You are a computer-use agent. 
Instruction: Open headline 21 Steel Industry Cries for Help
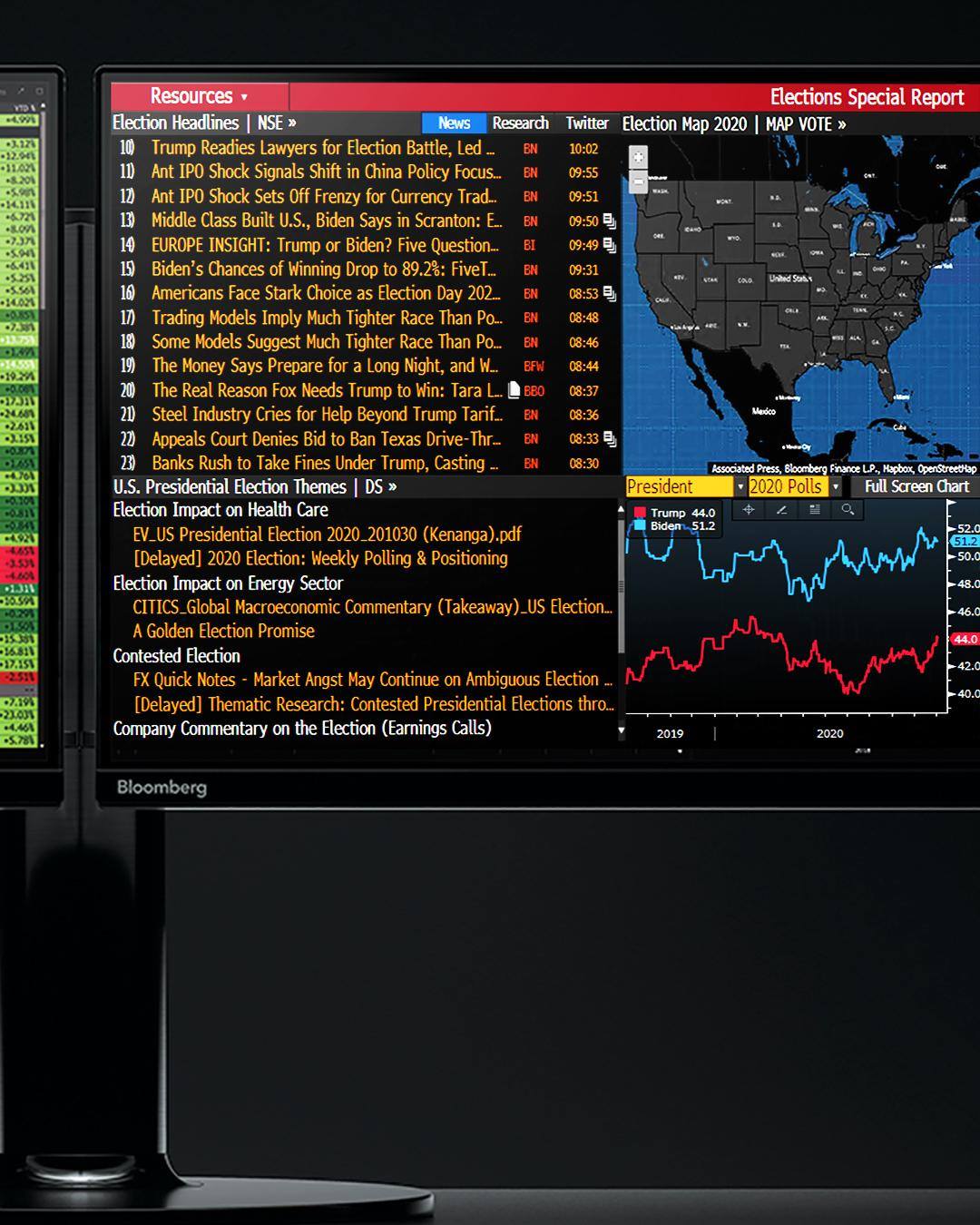coord(327,415)
